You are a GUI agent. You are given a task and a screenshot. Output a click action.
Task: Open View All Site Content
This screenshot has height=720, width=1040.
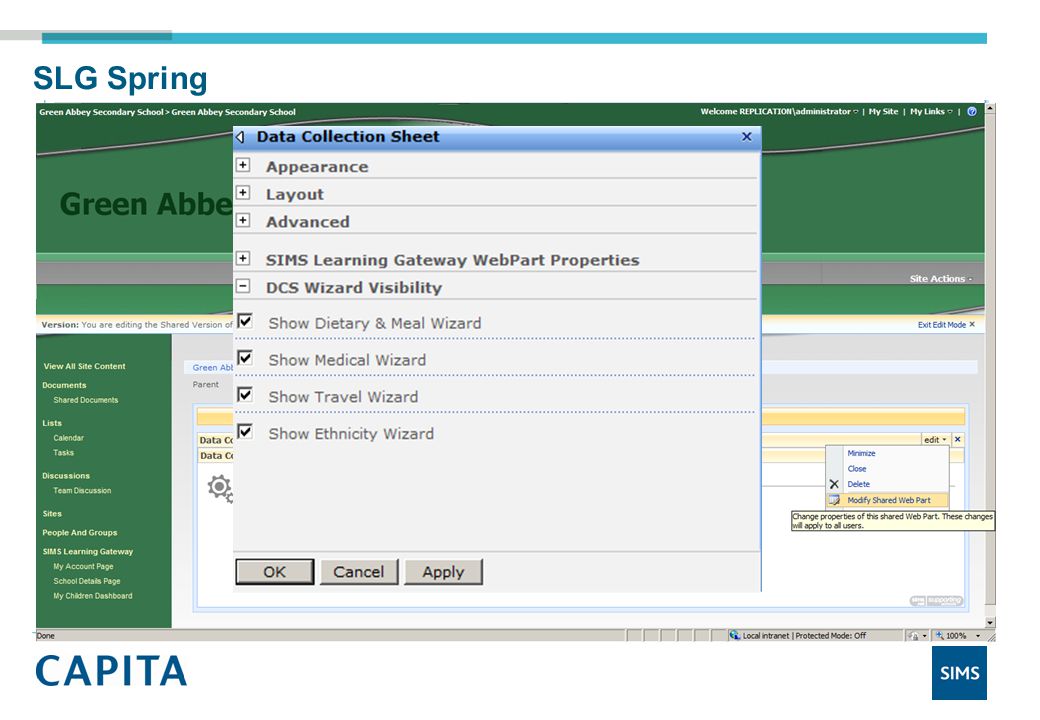pos(84,366)
